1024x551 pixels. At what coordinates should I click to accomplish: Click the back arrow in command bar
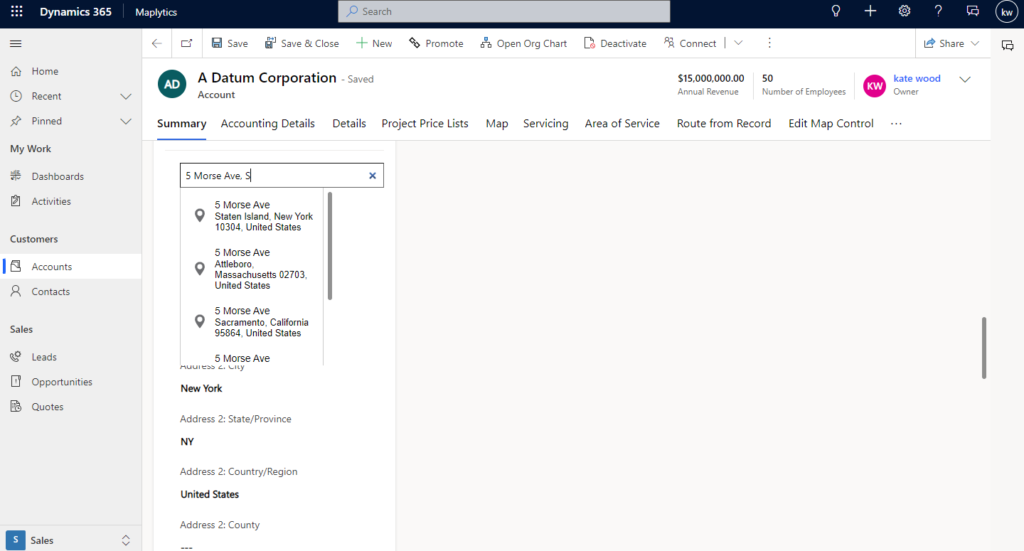156,43
